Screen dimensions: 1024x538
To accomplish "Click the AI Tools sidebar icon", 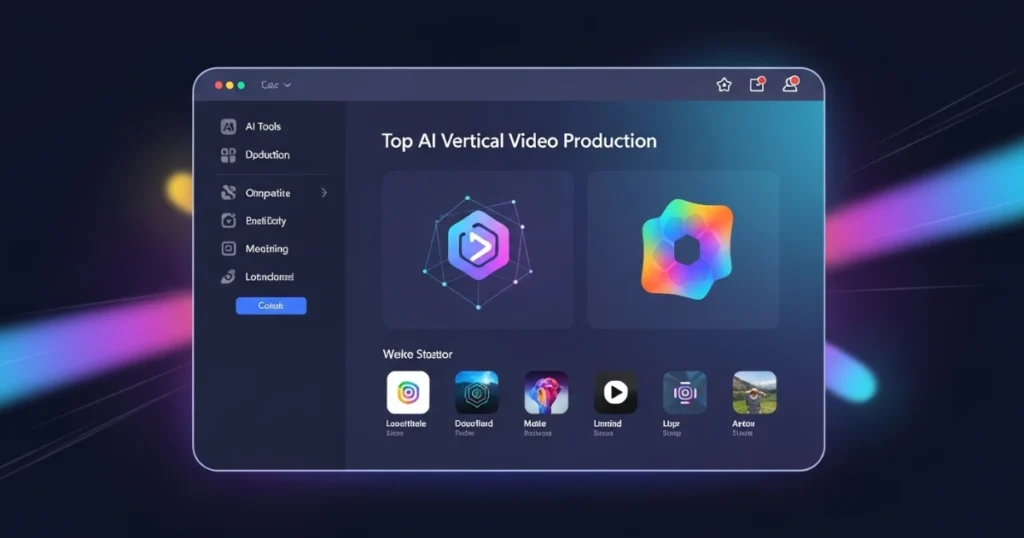I will tap(228, 127).
